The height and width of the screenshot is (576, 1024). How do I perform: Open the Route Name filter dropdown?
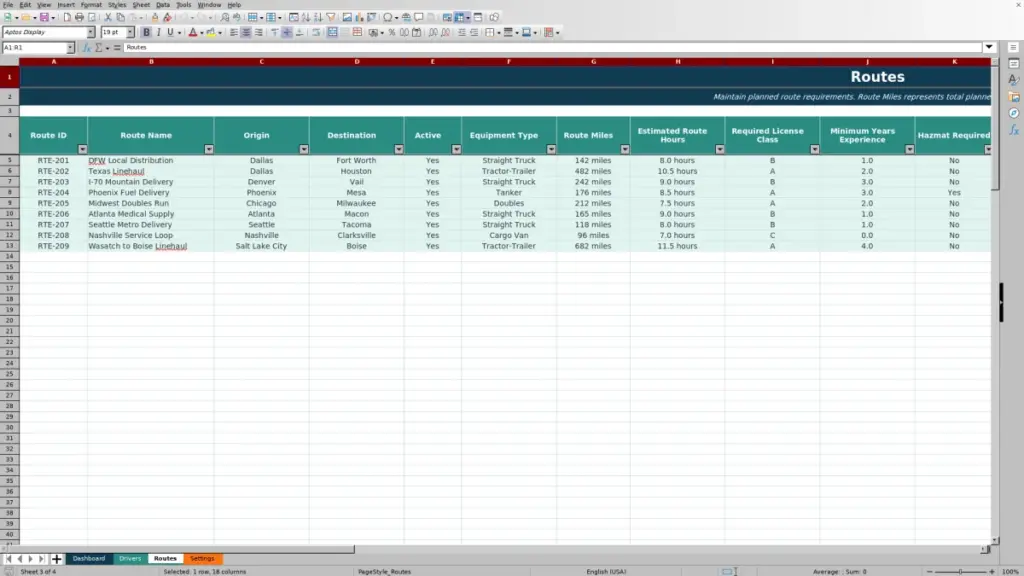click(x=209, y=150)
